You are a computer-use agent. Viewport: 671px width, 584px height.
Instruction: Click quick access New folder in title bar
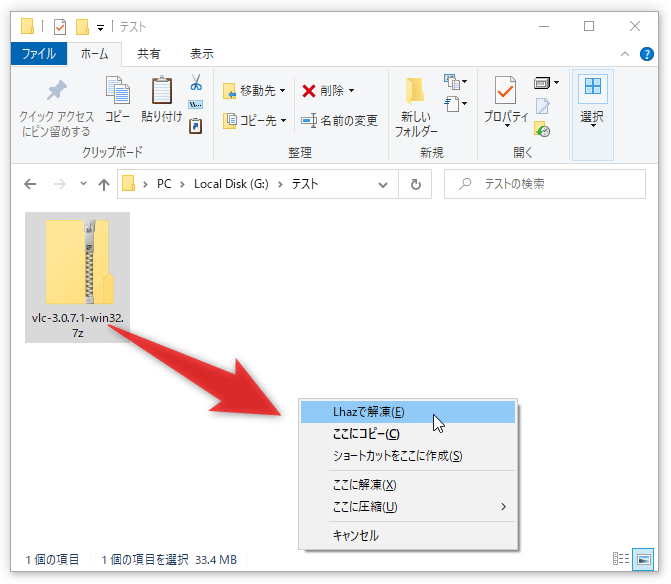pyautogui.click(x=82, y=27)
